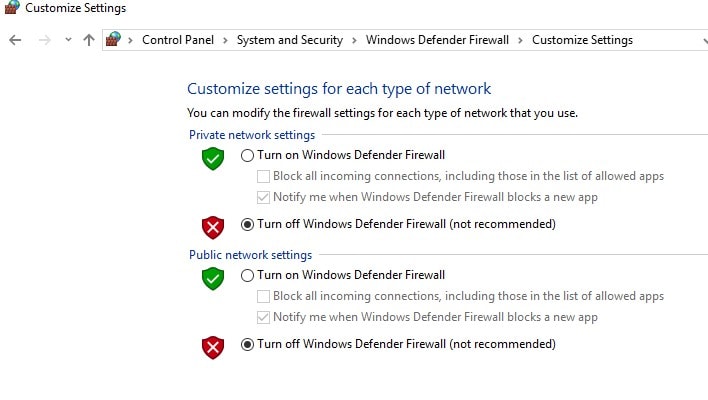Expand the chevron after Control Panel breadcrumb

pyautogui.click(x=227, y=40)
